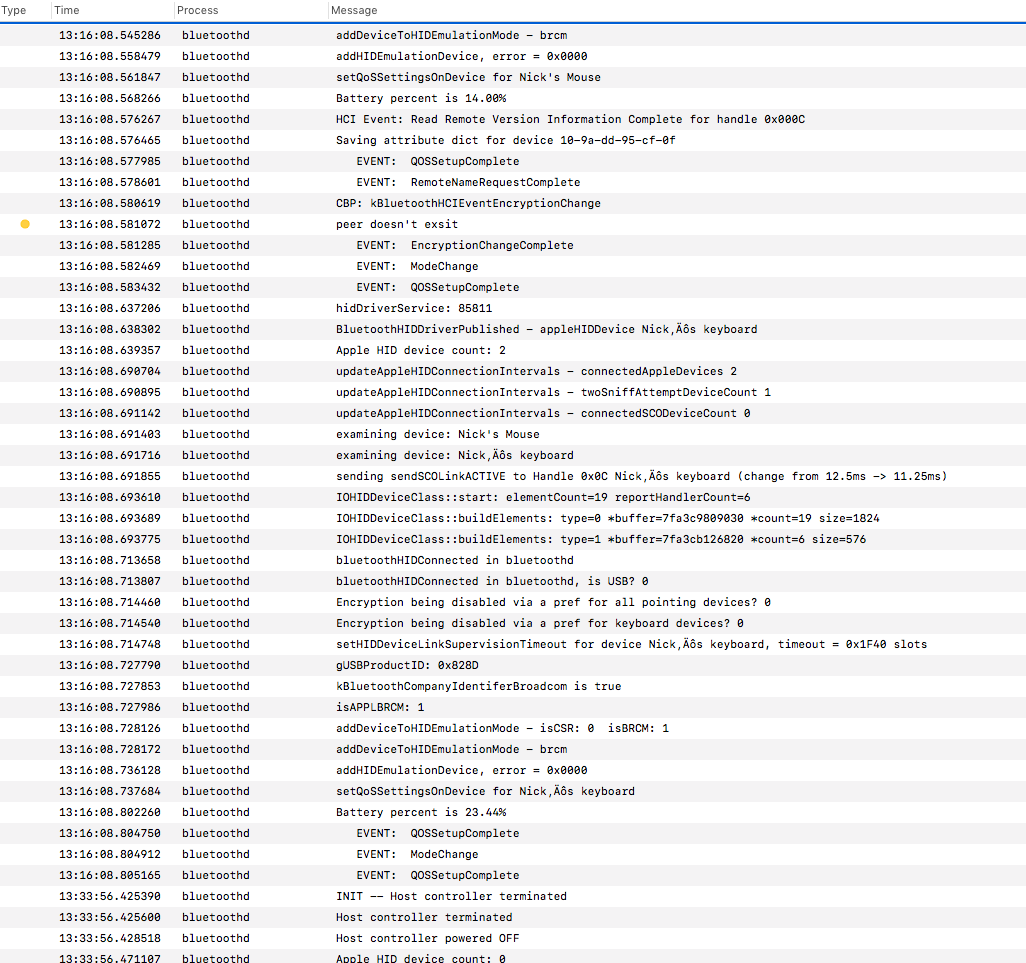Viewport: 1026px width, 963px height.
Task: Select 'IOHIDDeviceClass::start: elementCount=19' message
Action: [x=543, y=497]
